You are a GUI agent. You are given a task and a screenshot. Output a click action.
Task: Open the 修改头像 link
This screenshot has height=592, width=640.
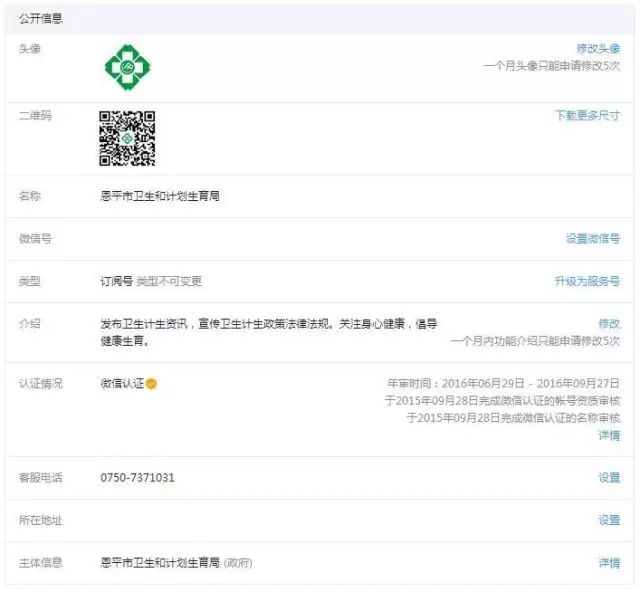pyautogui.click(x=598, y=49)
